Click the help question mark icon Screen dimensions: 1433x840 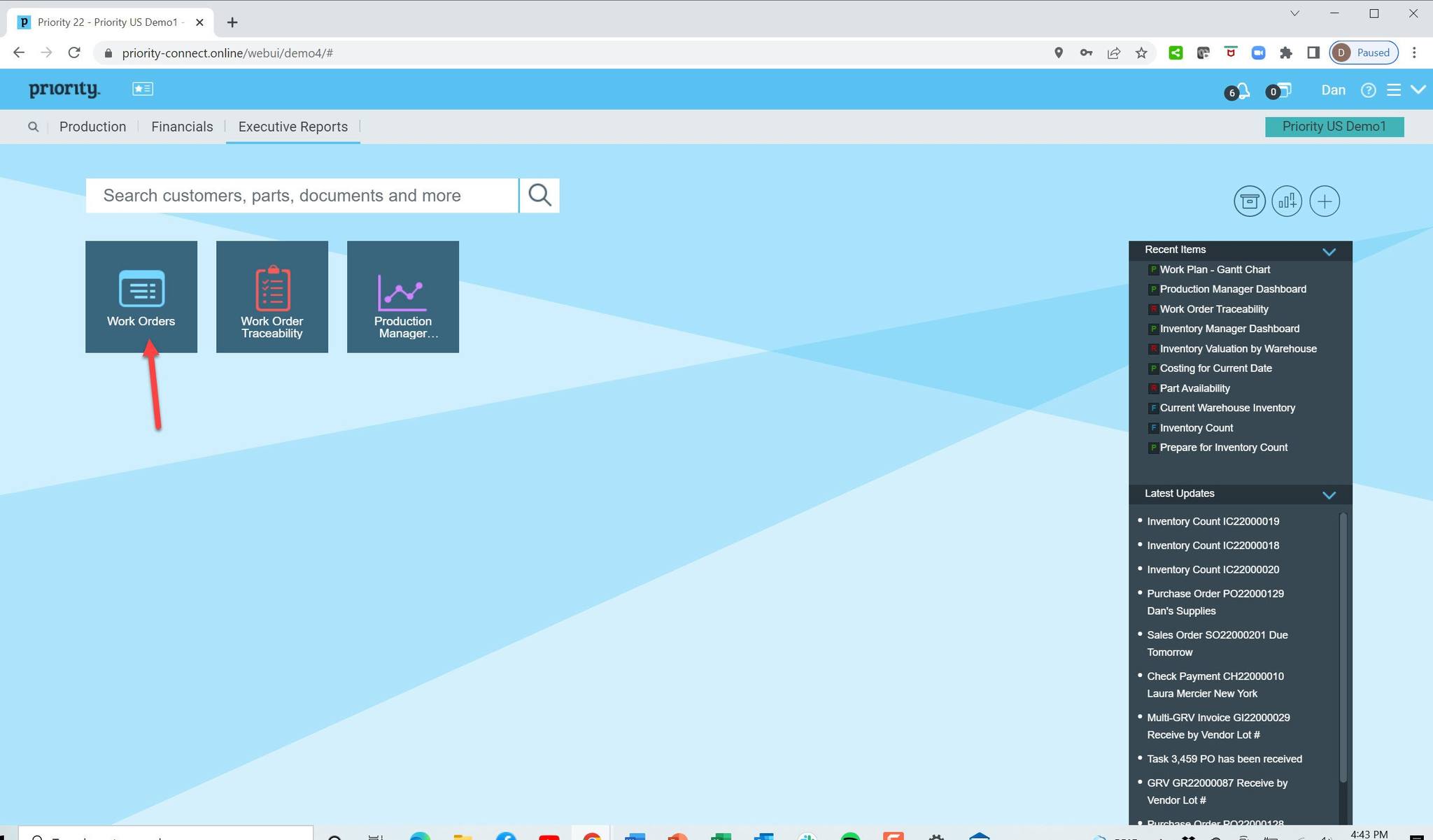tap(1369, 90)
